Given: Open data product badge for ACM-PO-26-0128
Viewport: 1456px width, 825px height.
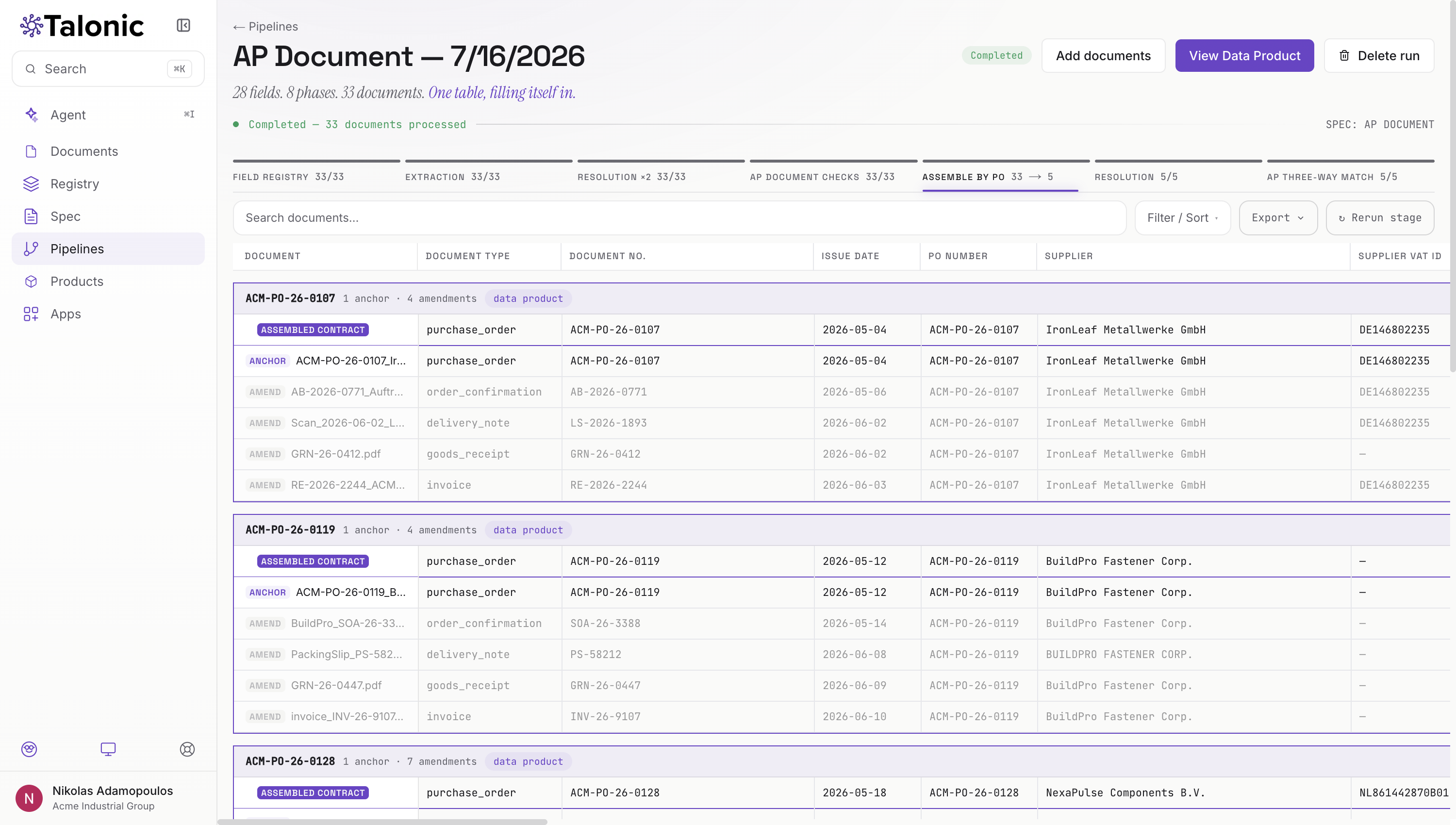Looking at the screenshot, I should (528, 761).
